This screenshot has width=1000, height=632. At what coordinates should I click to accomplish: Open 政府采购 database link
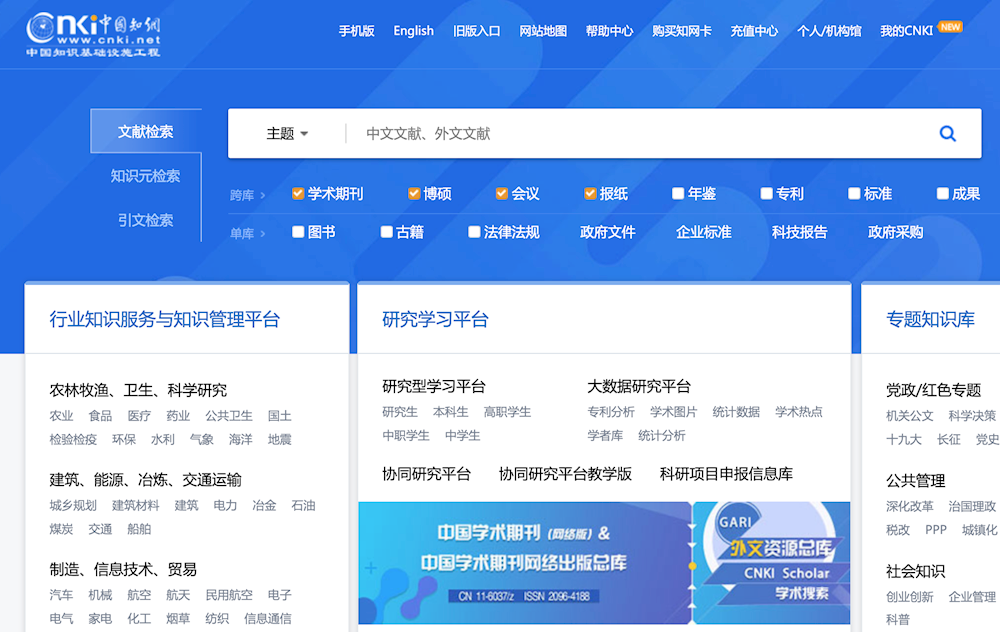895,232
